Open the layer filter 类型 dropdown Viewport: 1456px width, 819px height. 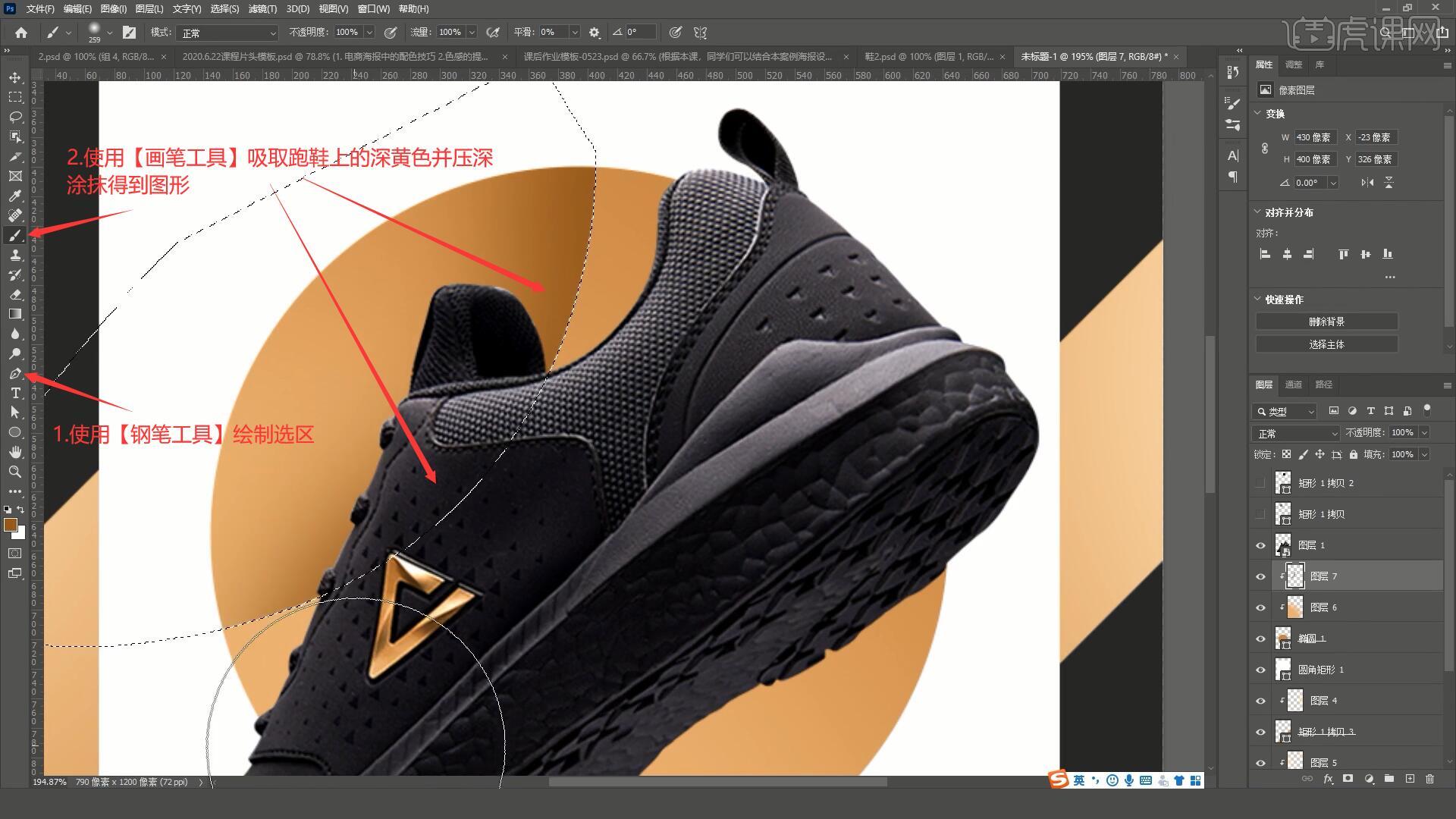1285,411
